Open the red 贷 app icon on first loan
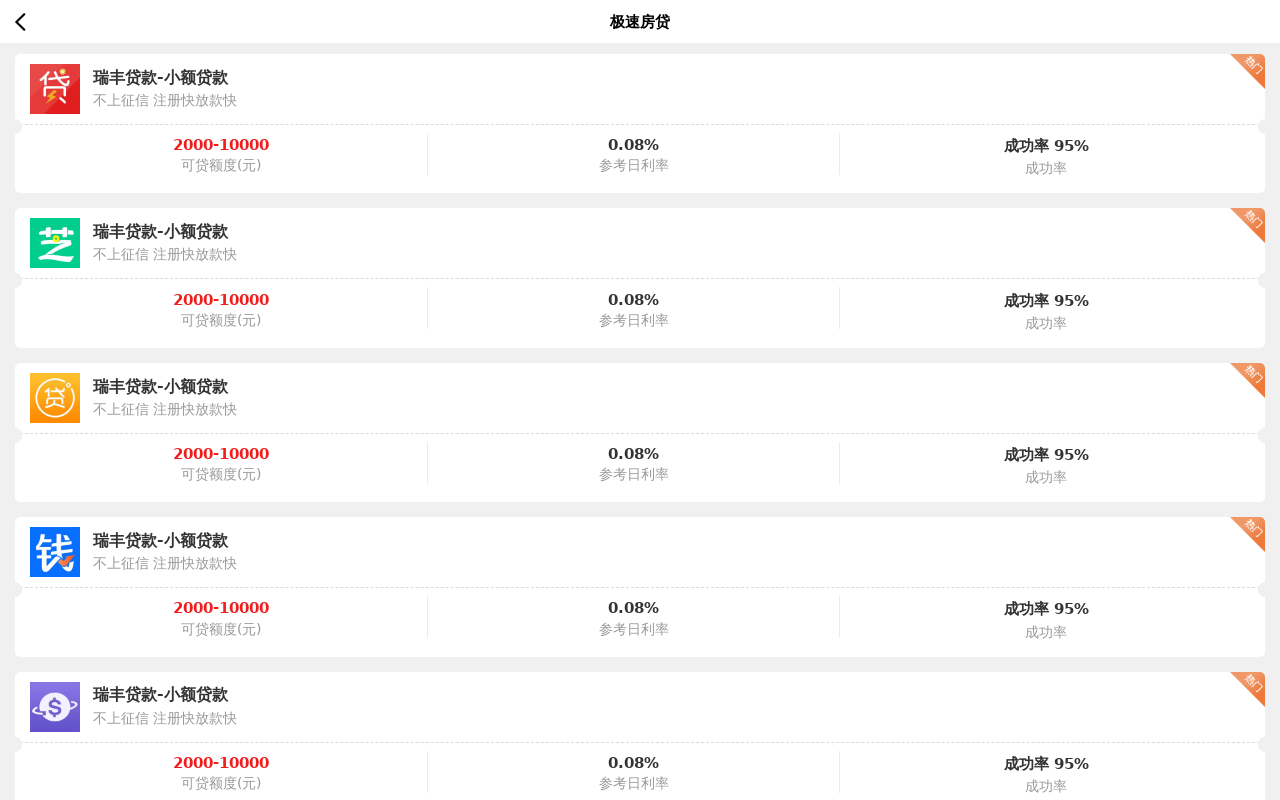The image size is (1280, 800). click(54, 88)
